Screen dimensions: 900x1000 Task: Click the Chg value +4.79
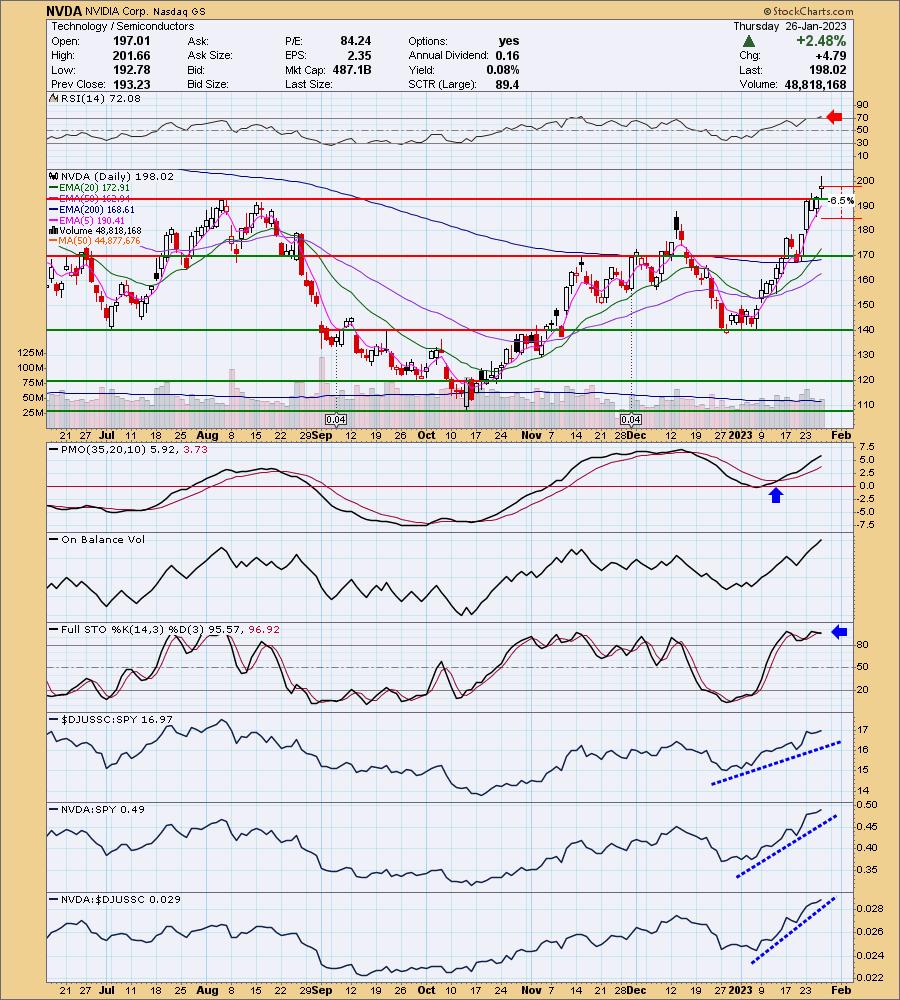(x=831, y=55)
